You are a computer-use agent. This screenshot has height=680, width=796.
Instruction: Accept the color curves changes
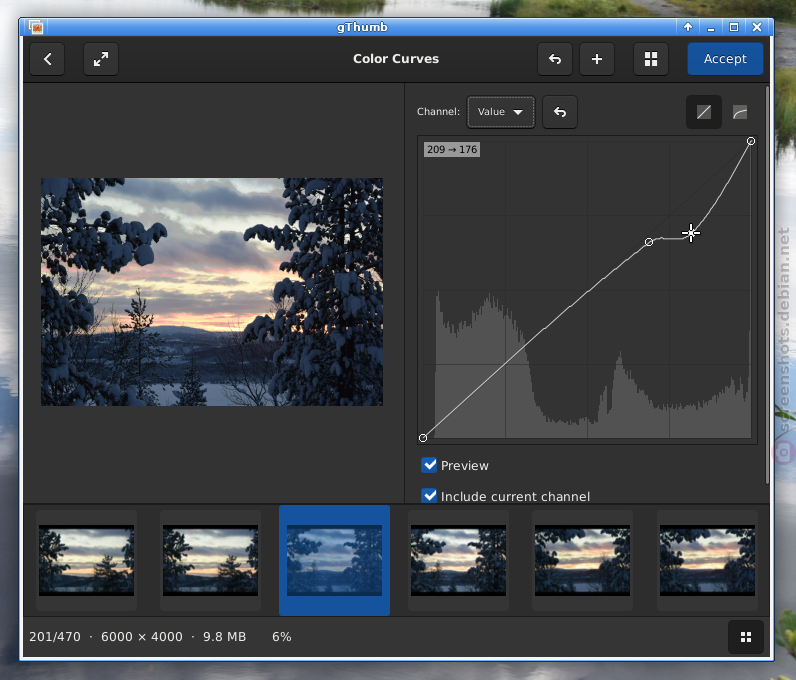coord(725,59)
